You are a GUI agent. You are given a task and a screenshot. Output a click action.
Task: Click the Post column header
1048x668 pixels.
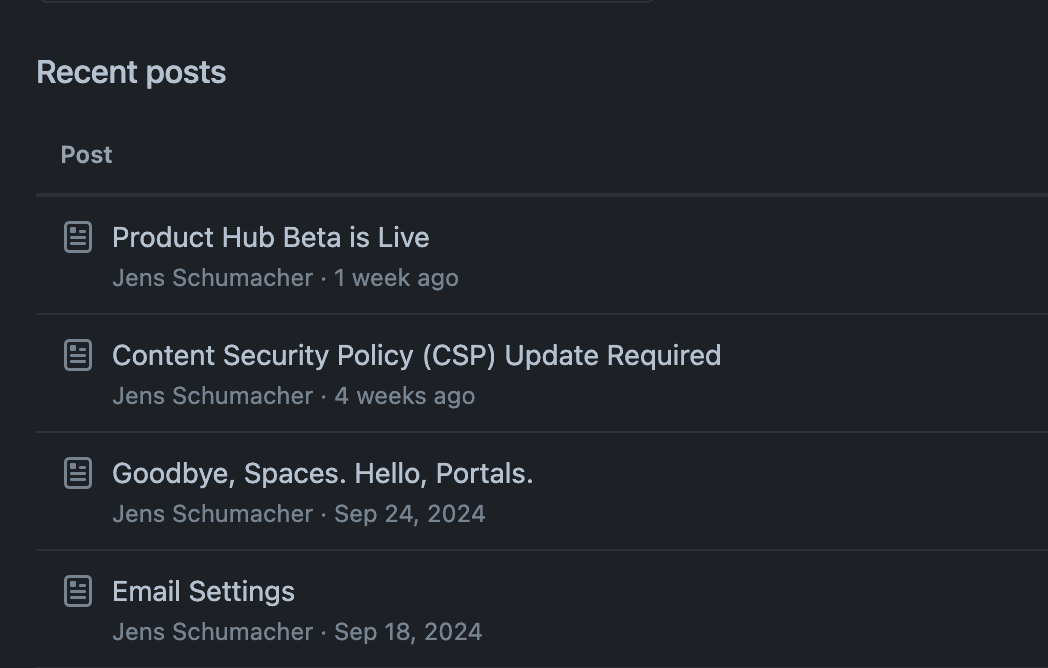pyautogui.click(x=86, y=155)
